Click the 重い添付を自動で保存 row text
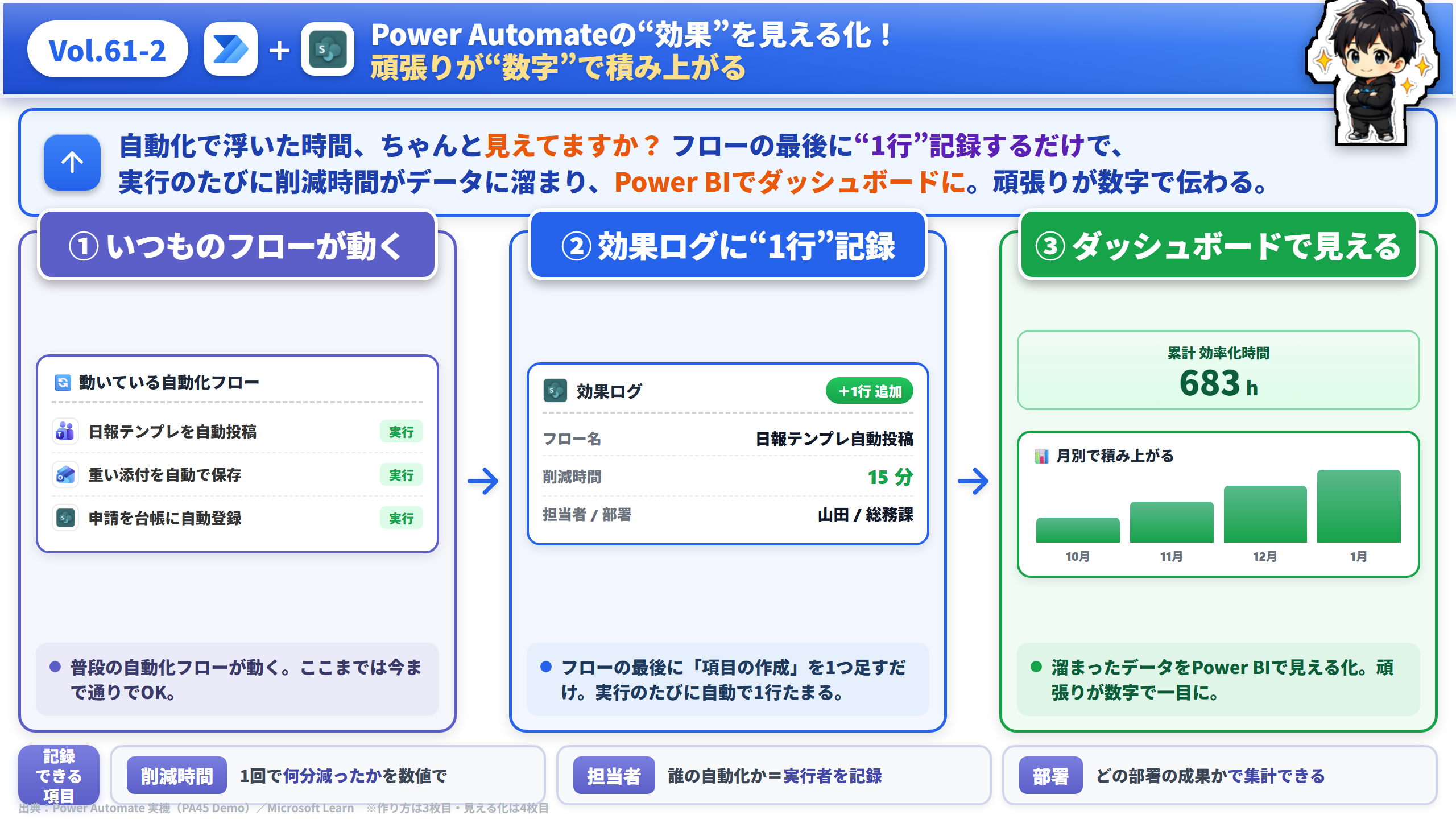This screenshot has width=1456, height=819. 165,475
